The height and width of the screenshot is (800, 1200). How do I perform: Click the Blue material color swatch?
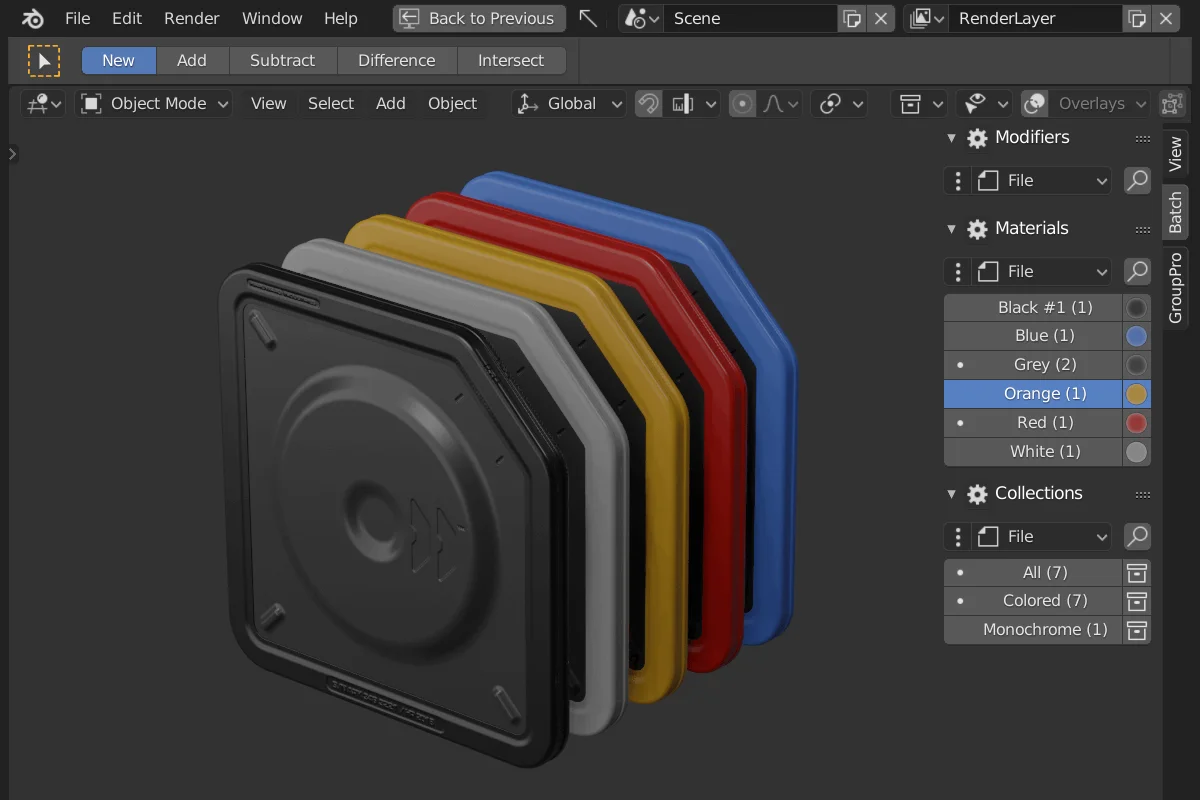click(x=1136, y=336)
